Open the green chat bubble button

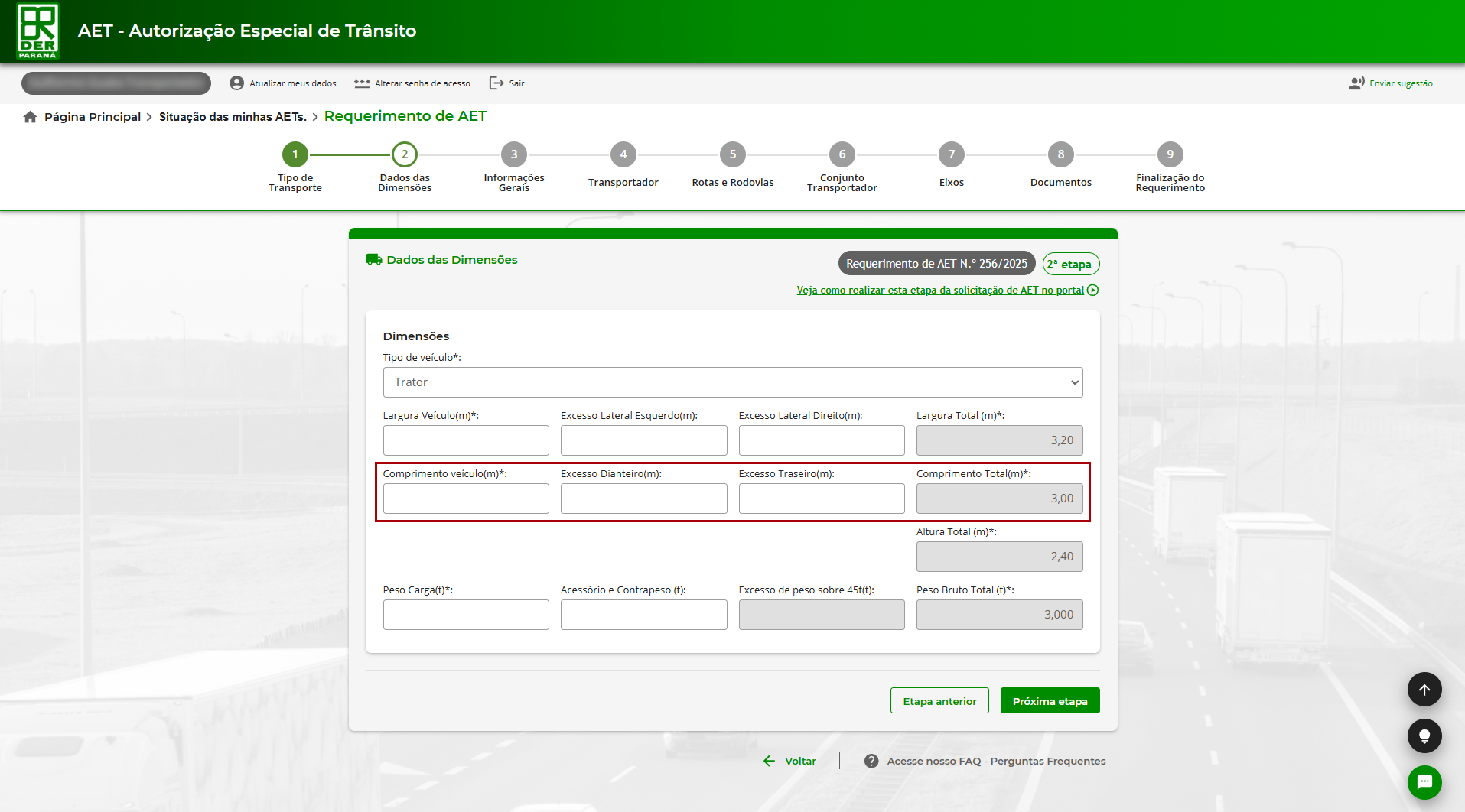pyautogui.click(x=1424, y=782)
